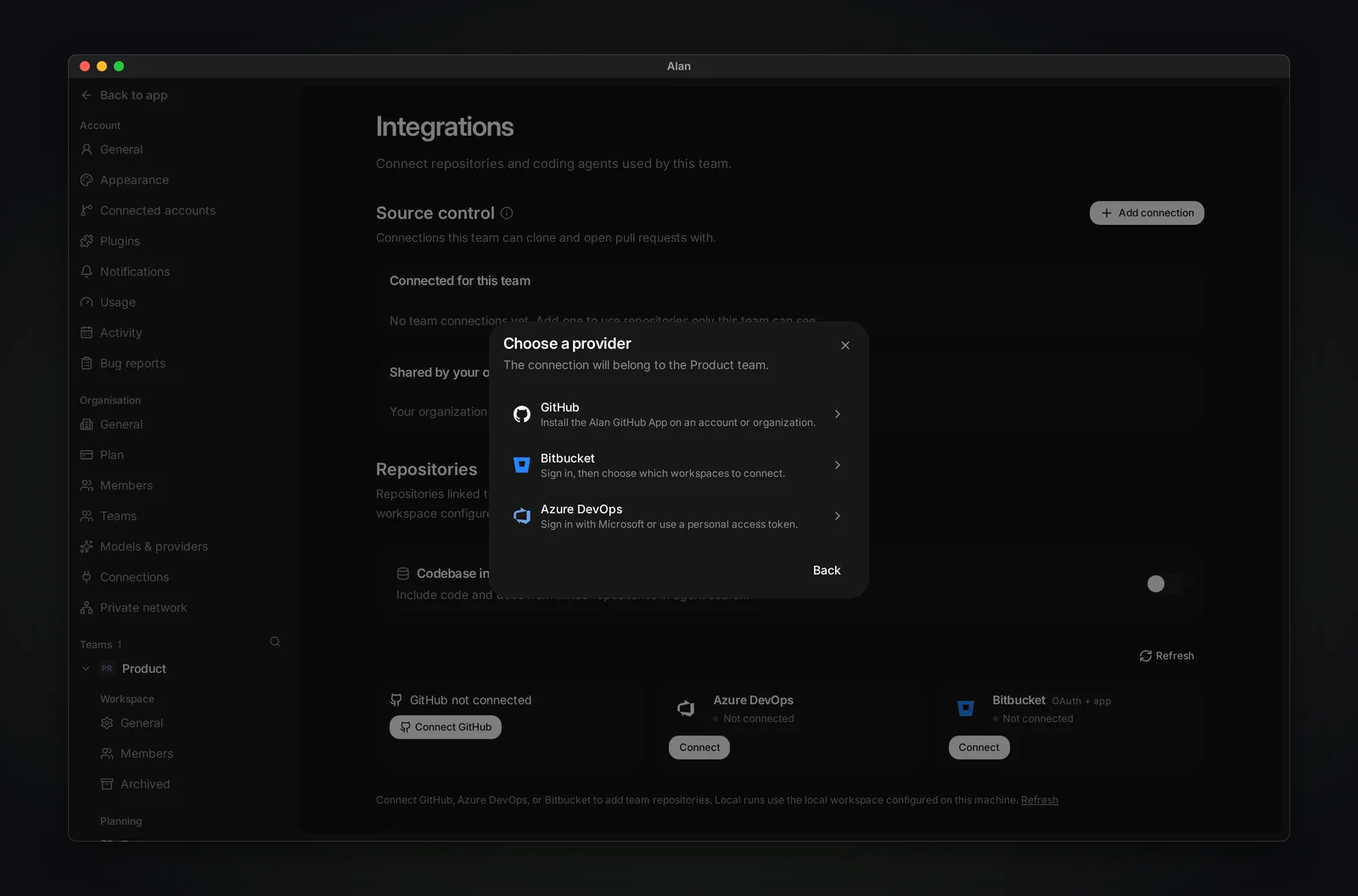Select the Product team row
The width and height of the screenshot is (1358, 896).
pos(144,669)
